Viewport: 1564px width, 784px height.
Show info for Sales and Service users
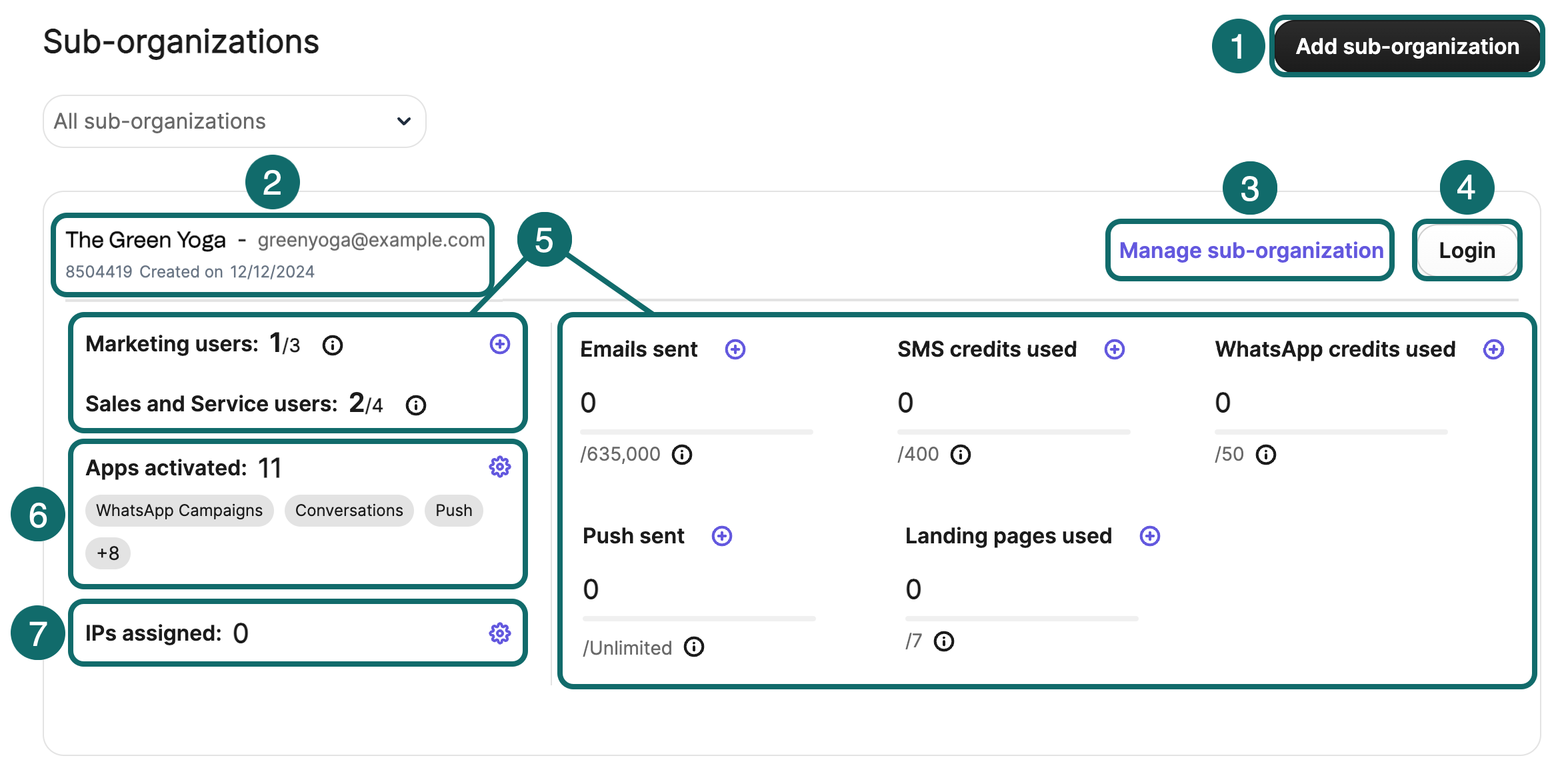[416, 405]
